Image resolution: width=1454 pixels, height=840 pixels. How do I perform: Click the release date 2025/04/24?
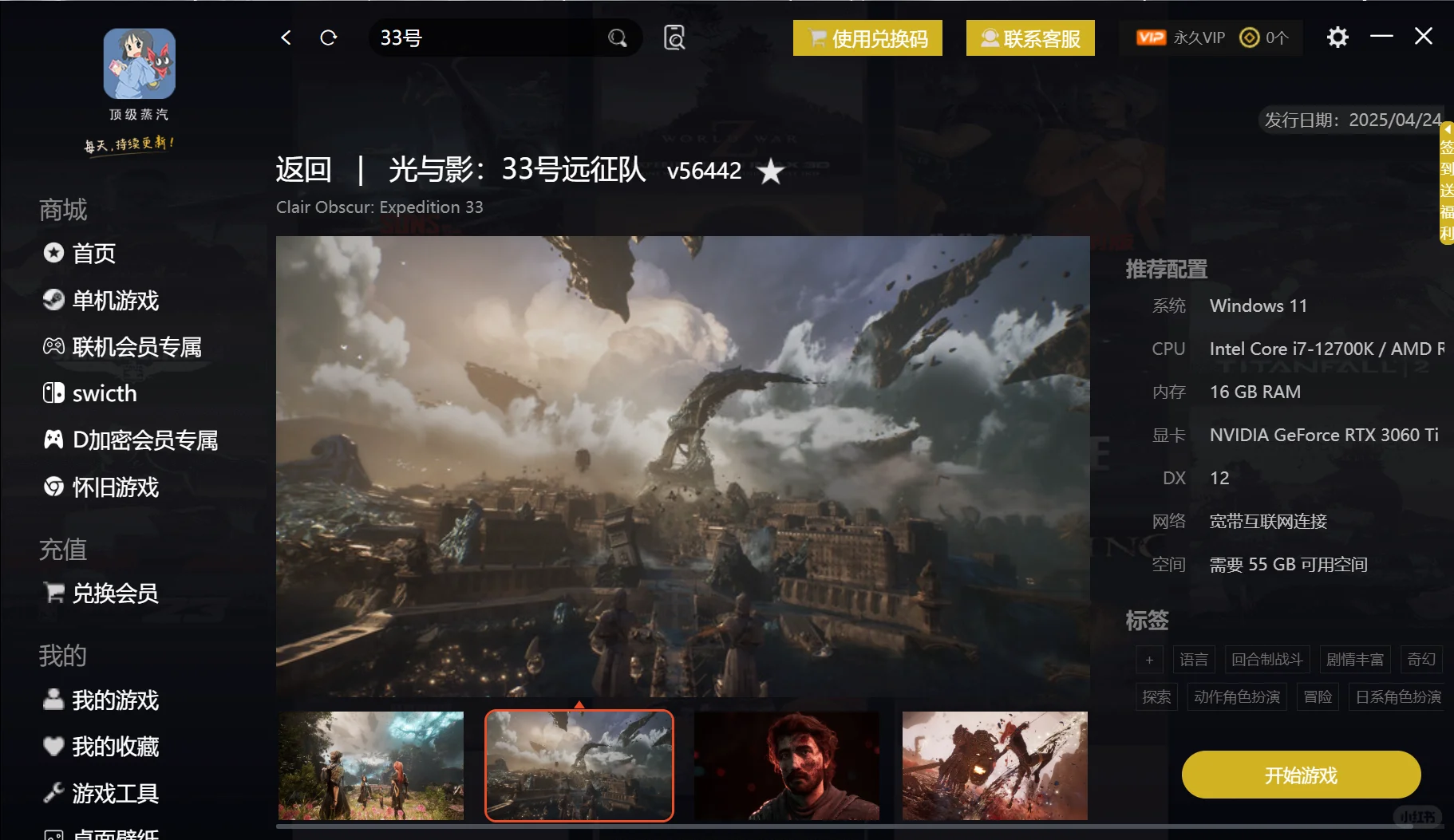[x=1395, y=120]
